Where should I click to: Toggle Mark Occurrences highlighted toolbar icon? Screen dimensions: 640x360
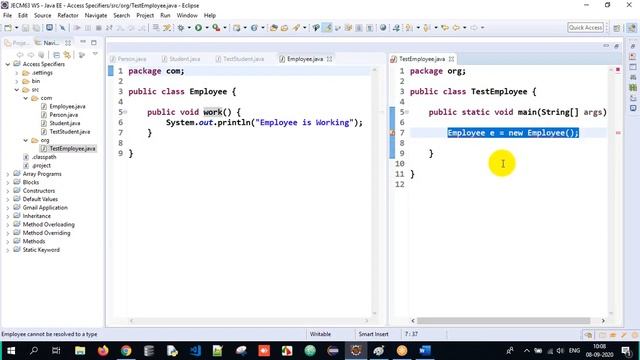327,28
